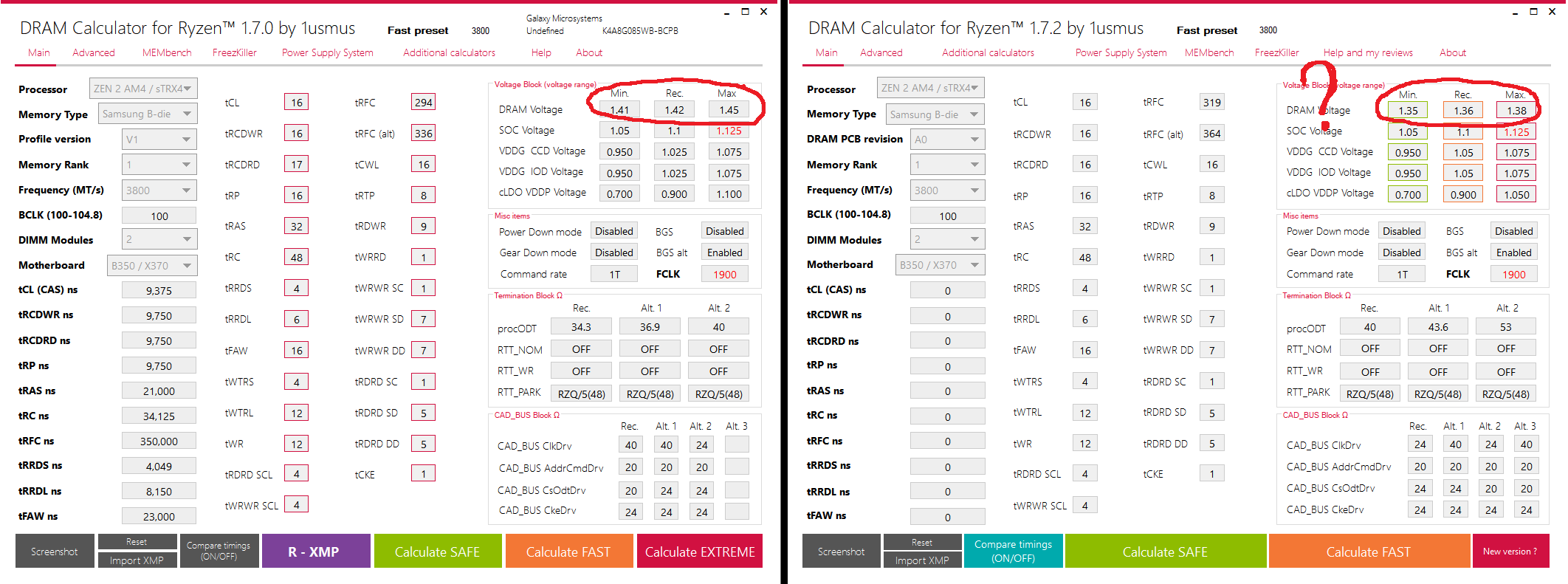The width and height of the screenshot is (1568, 584).
Task: Click the Calculate EXTREME button
Action: [x=700, y=551]
